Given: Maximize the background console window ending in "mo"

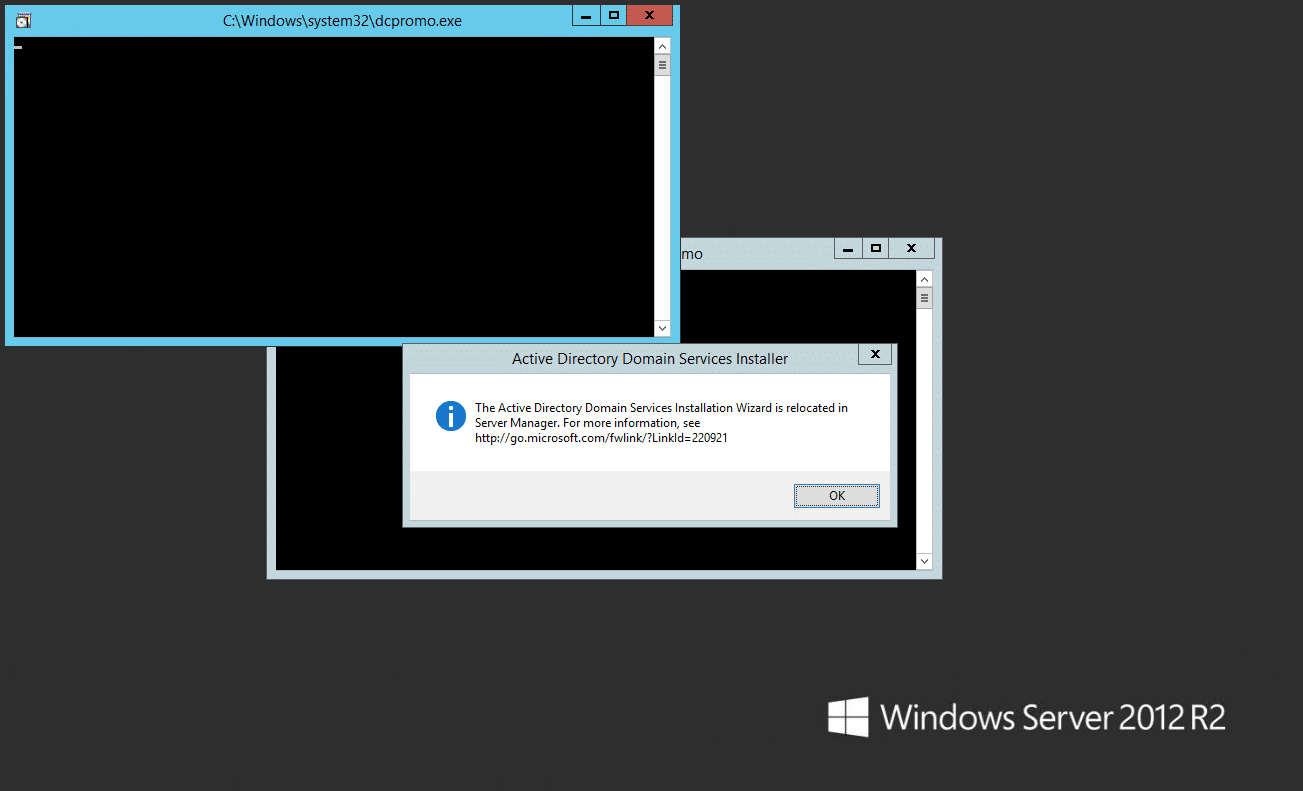Looking at the screenshot, I should tap(876, 248).
